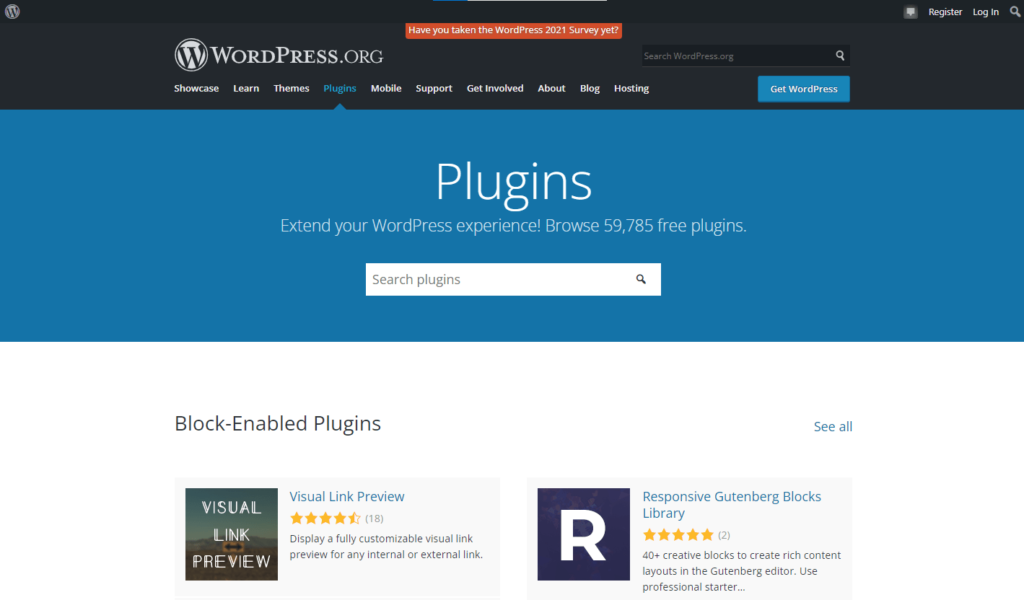The height and width of the screenshot is (600, 1024).
Task: Click the Register link
Action: (945, 11)
